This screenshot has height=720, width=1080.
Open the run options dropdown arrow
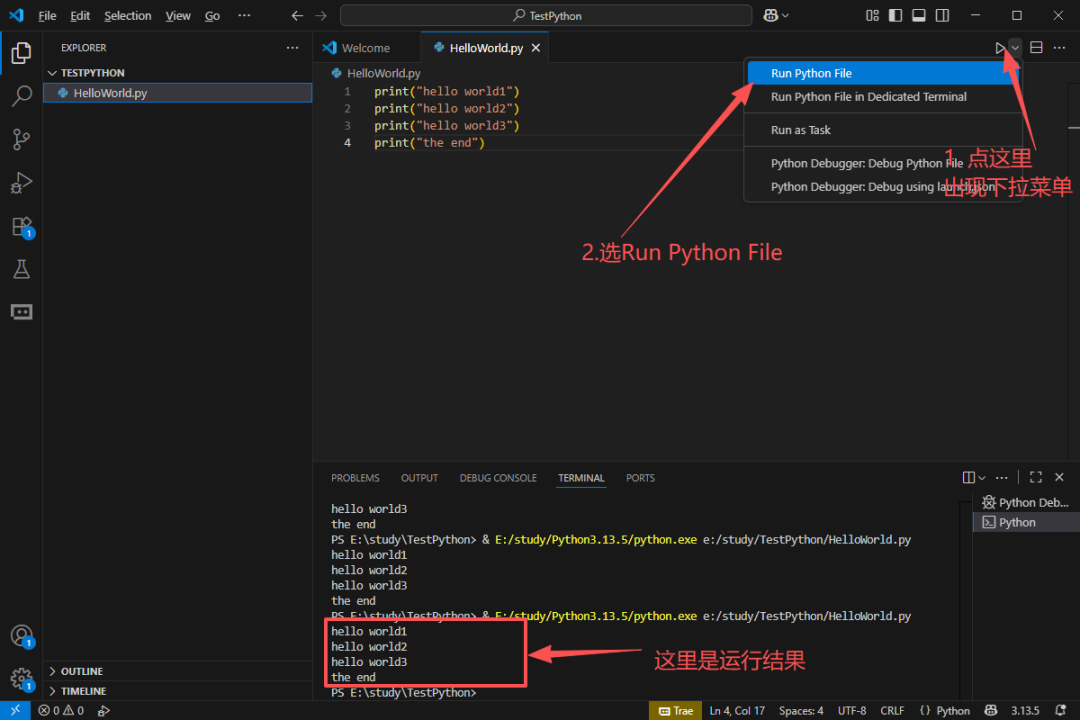pos(1015,48)
